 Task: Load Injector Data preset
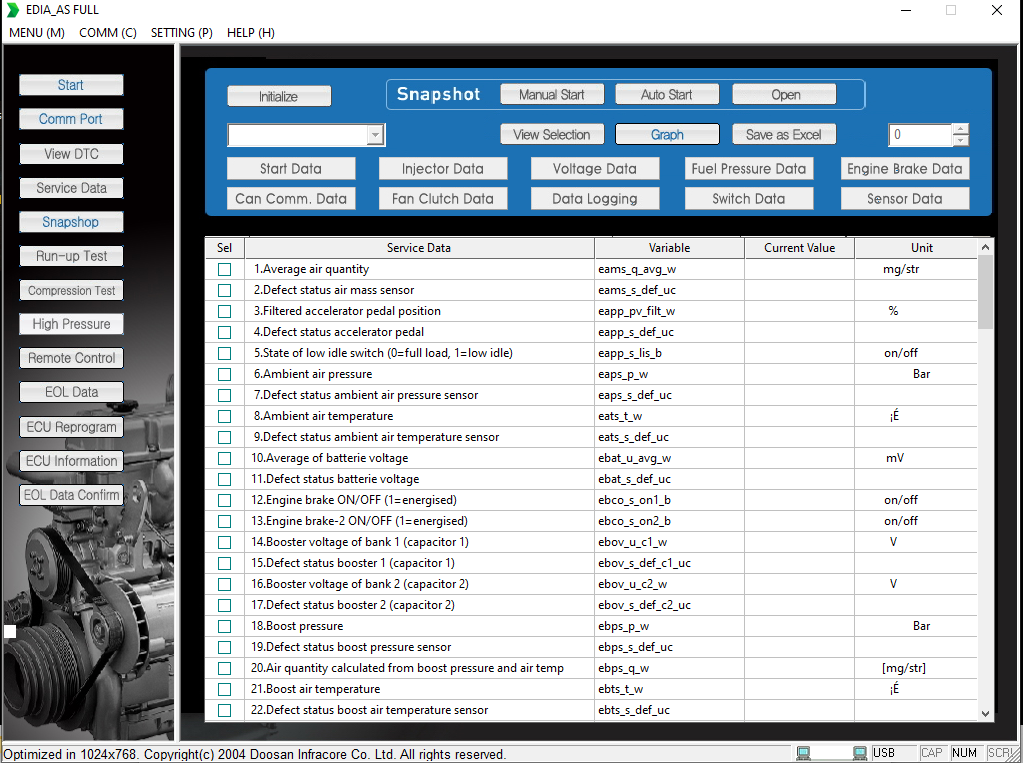pyautogui.click(x=443, y=168)
